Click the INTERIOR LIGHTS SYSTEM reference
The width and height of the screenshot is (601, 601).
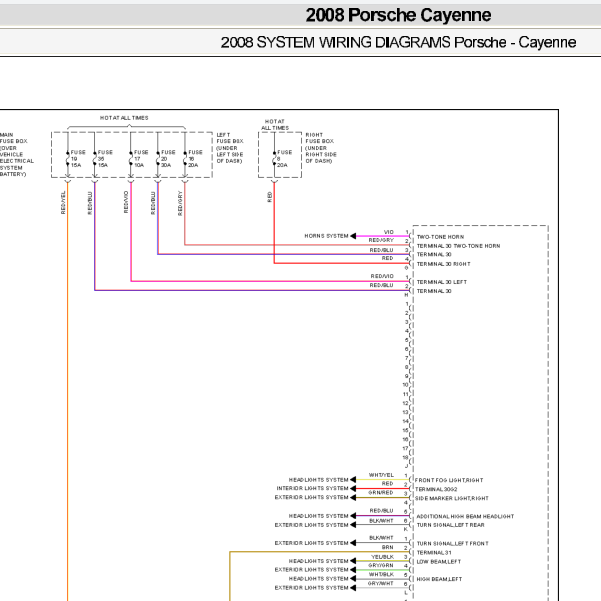tap(312, 488)
